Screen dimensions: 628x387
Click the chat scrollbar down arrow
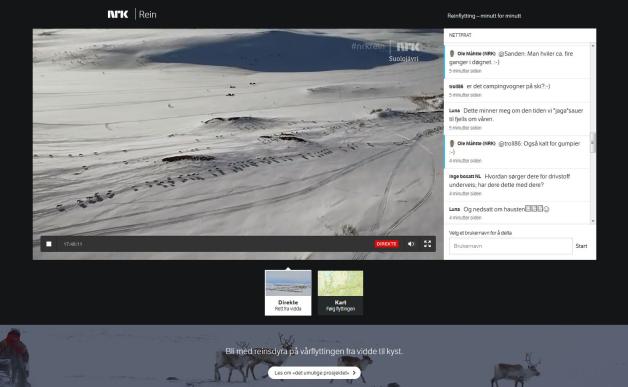(x=593, y=221)
